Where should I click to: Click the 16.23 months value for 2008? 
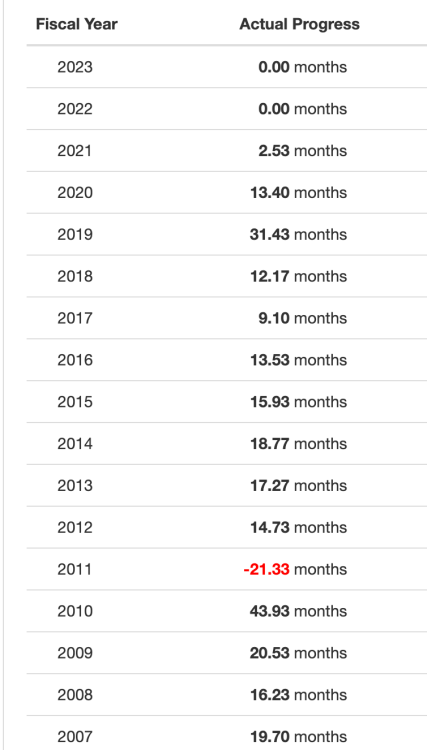[298, 695]
